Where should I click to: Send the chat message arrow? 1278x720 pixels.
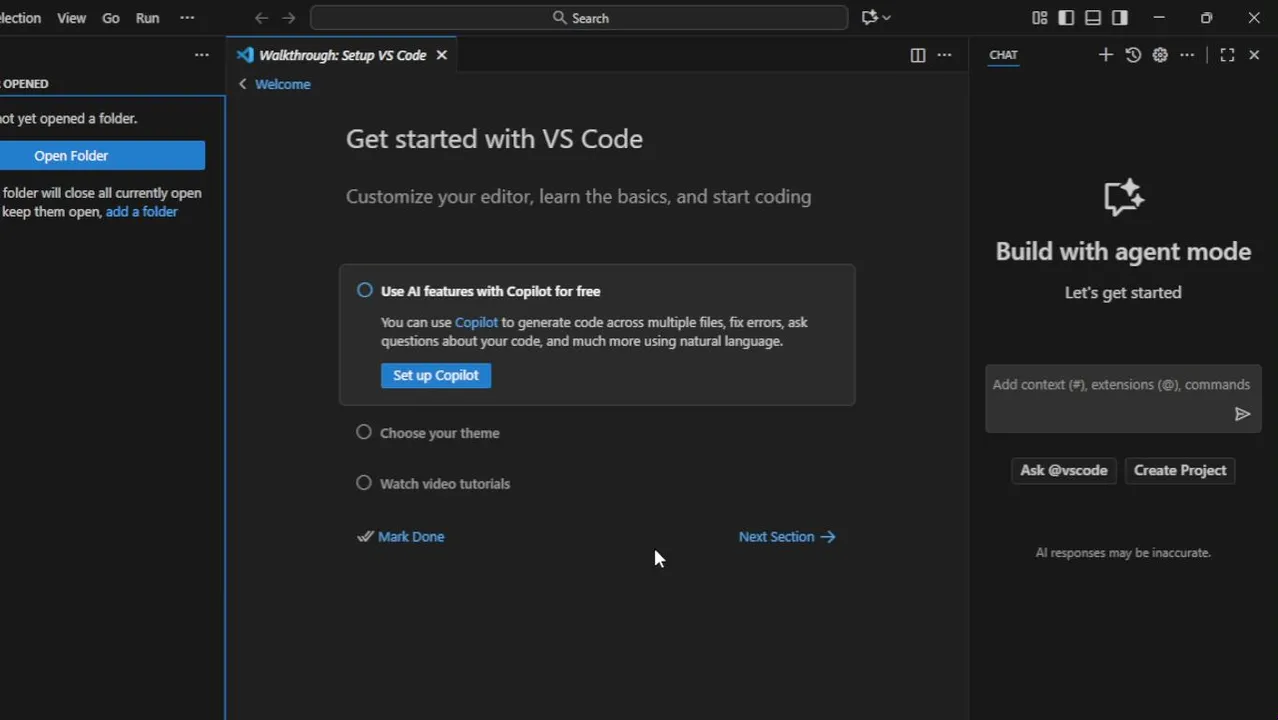click(1242, 414)
